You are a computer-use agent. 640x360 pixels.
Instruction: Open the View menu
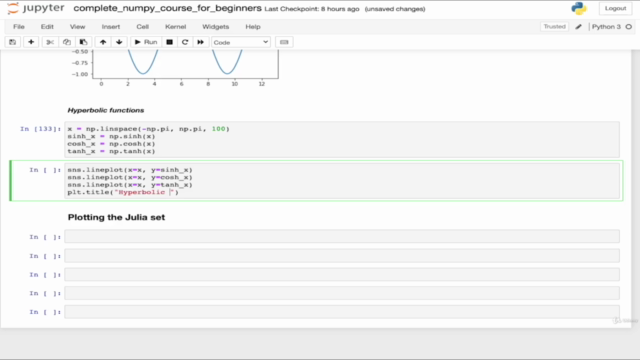point(78,27)
